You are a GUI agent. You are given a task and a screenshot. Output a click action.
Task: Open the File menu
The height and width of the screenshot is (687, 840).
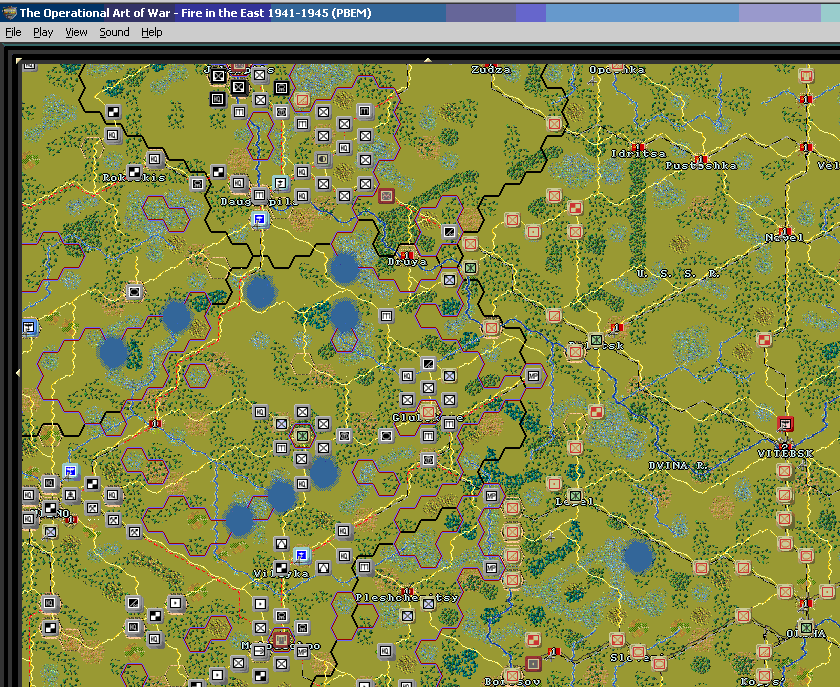tap(13, 32)
